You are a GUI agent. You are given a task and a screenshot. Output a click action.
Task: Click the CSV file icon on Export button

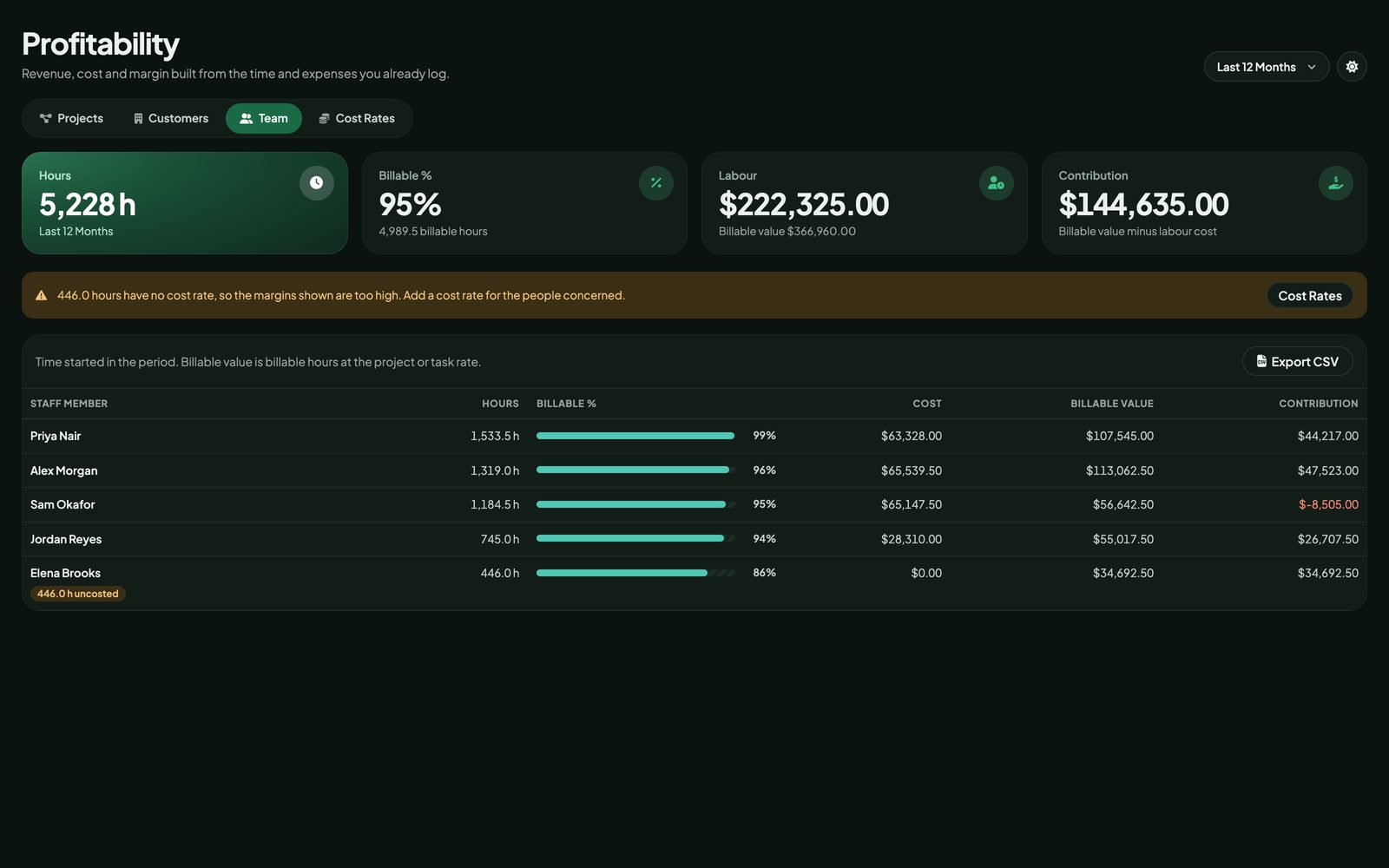[x=1261, y=361]
